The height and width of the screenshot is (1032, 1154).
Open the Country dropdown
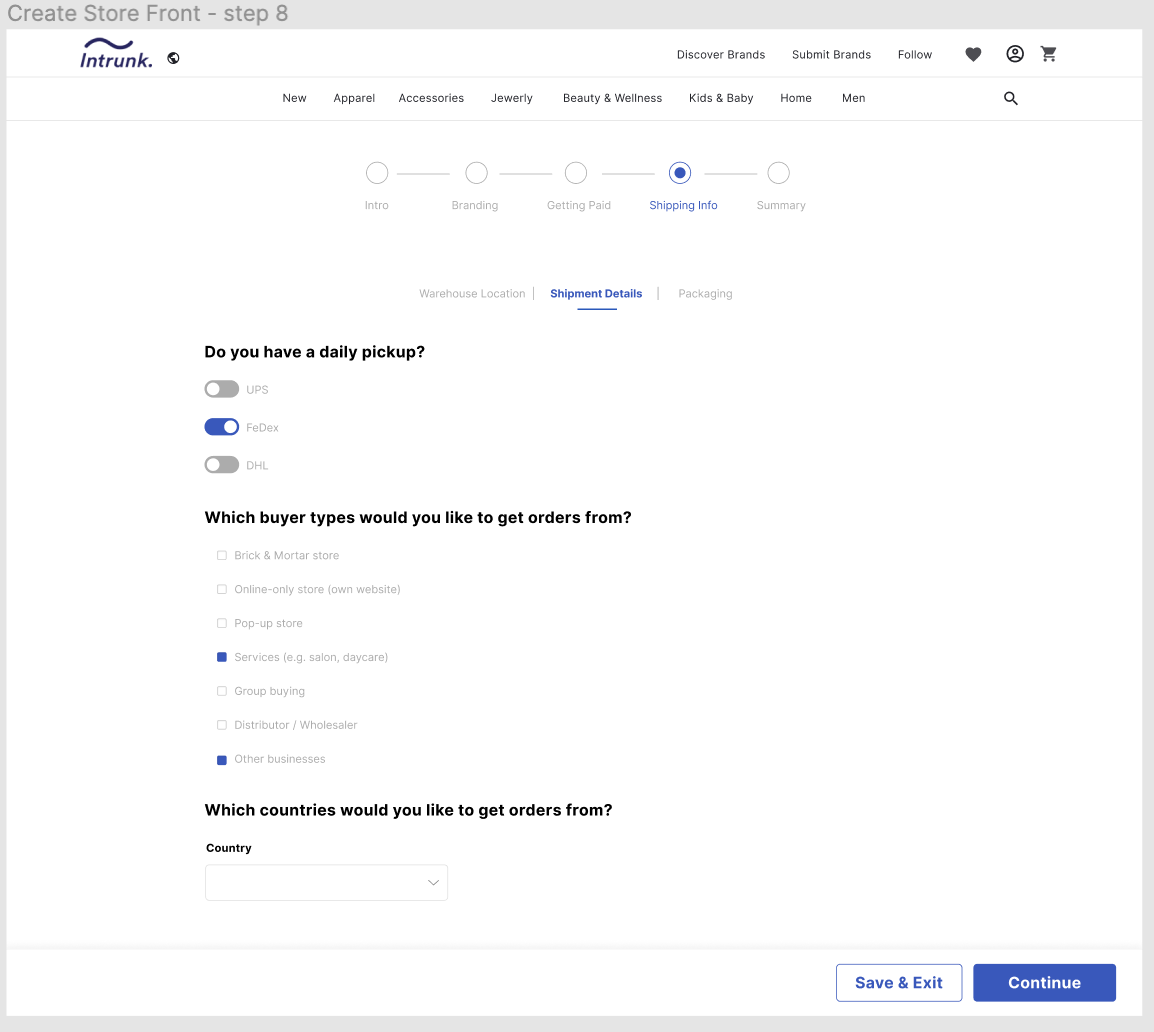326,883
